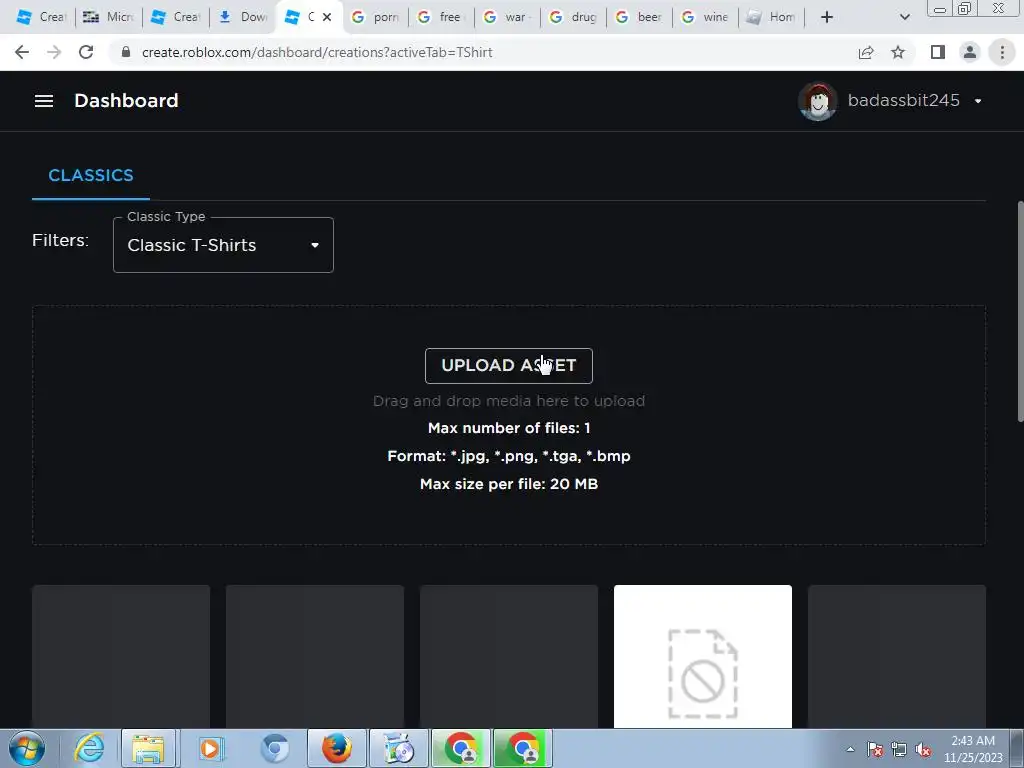Image resolution: width=1024 pixels, height=768 pixels.
Task: Switch to the 'beer' Google tab
Action: click(x=639, y=17)
